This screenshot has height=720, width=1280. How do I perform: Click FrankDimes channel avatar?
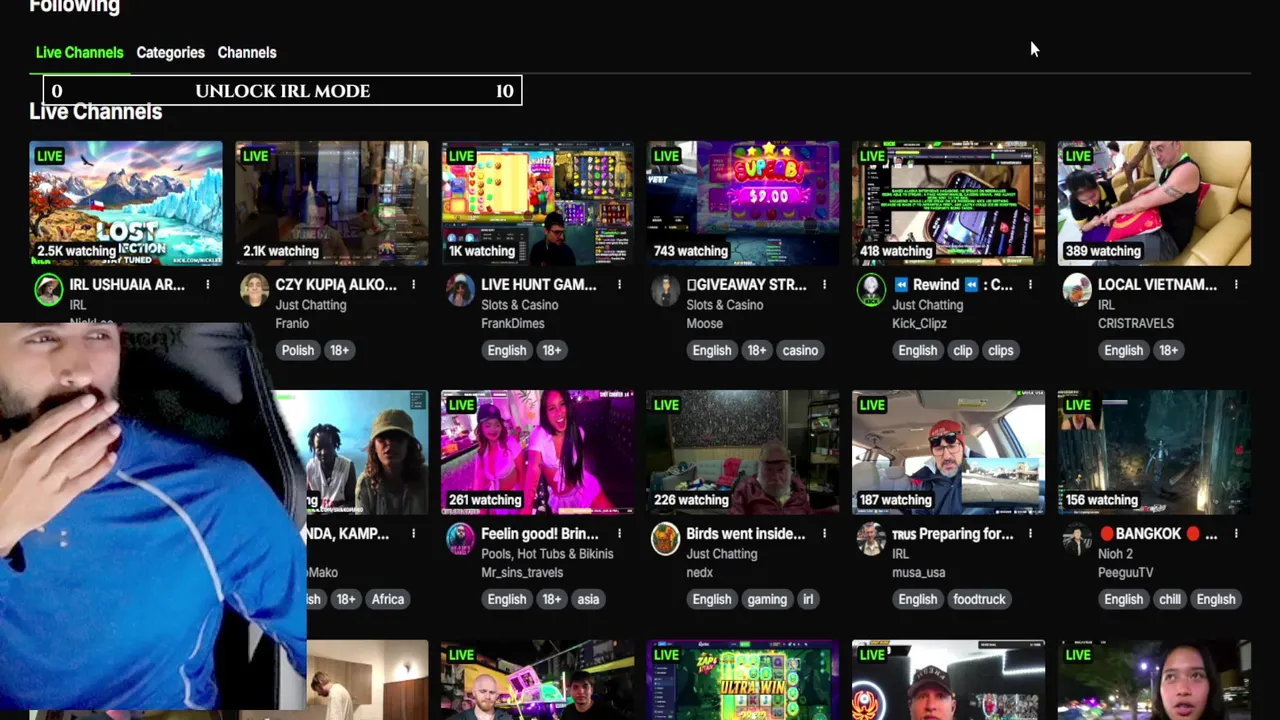(x=460, y=290)
